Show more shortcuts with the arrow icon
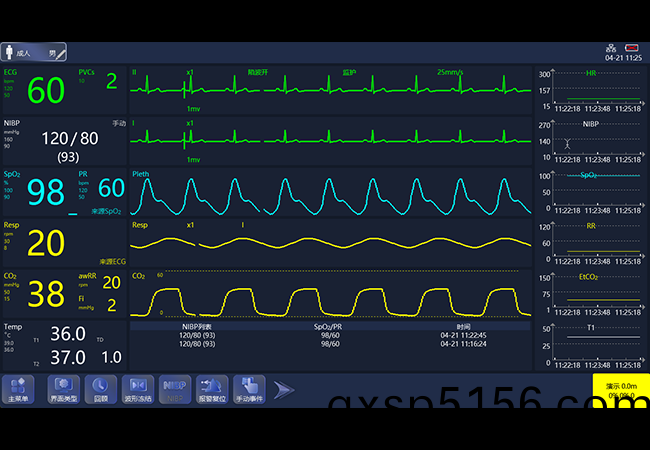 [284, 390]
